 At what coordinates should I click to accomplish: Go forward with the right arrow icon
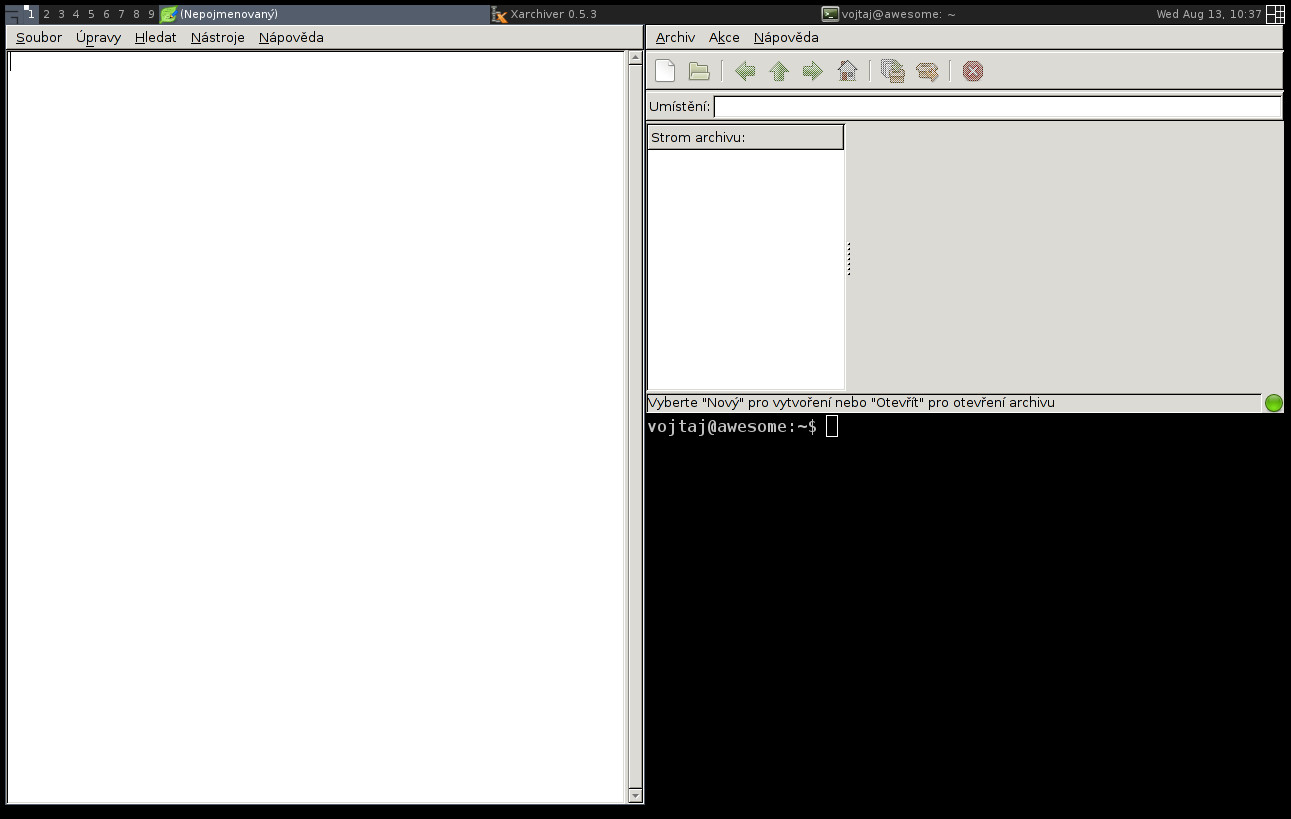point(813,71)
